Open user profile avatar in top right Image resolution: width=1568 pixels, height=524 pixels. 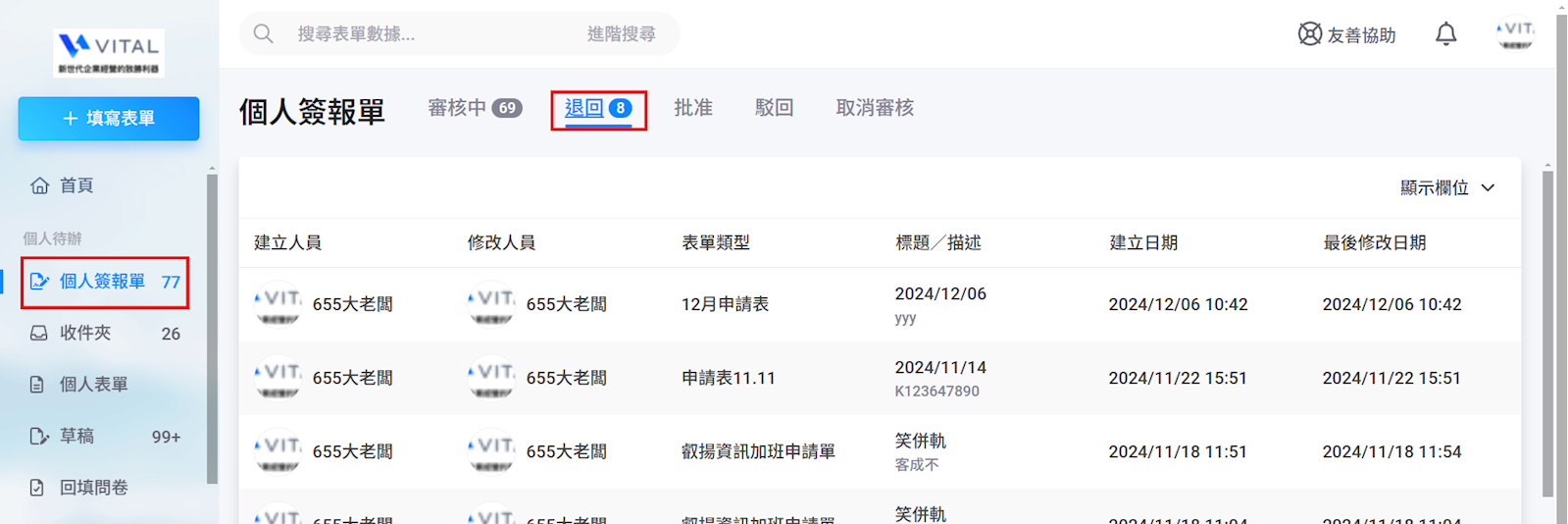click(x=1515, y=34)
